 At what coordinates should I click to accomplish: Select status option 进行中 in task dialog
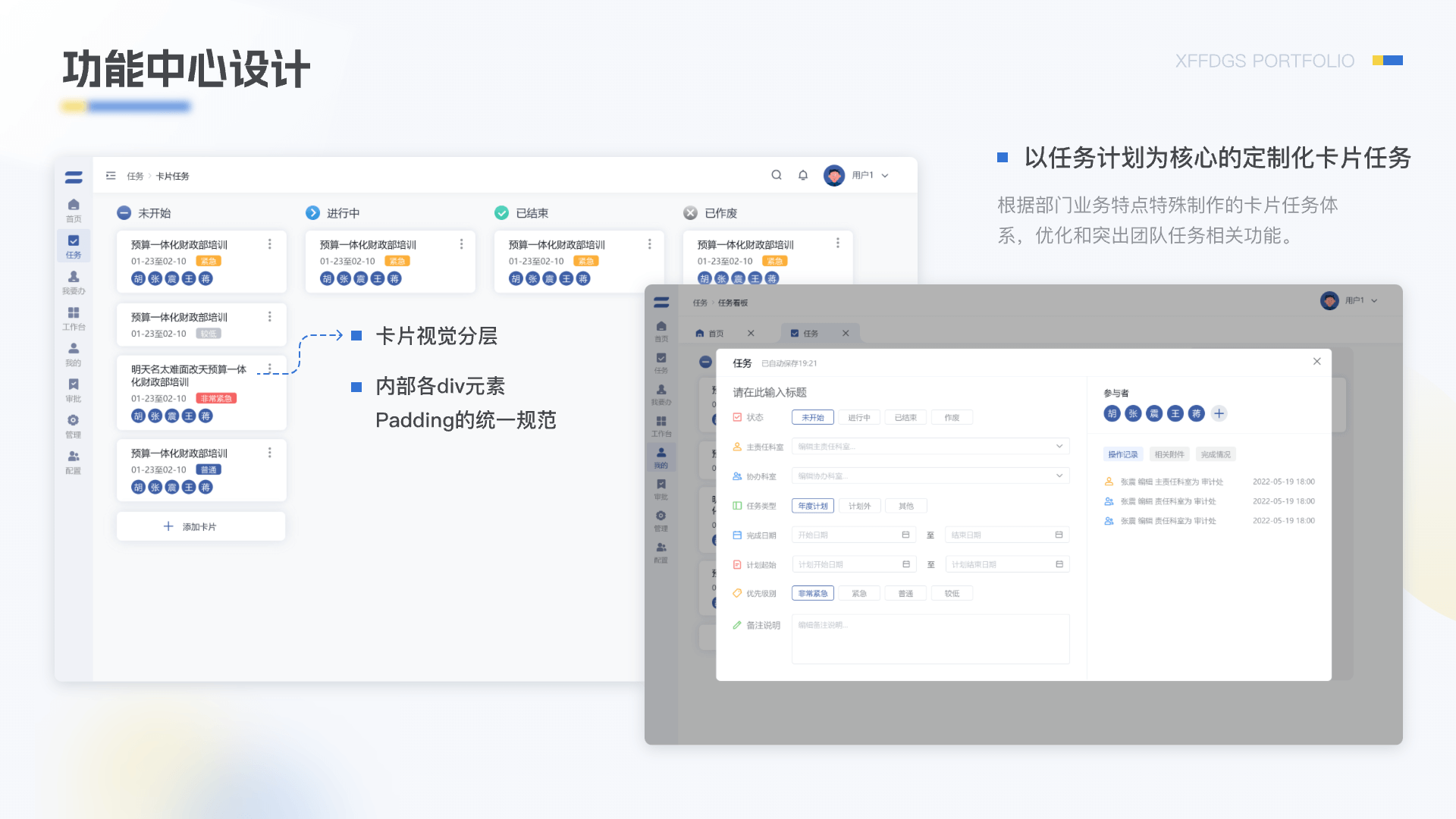[x=859, y=417]
